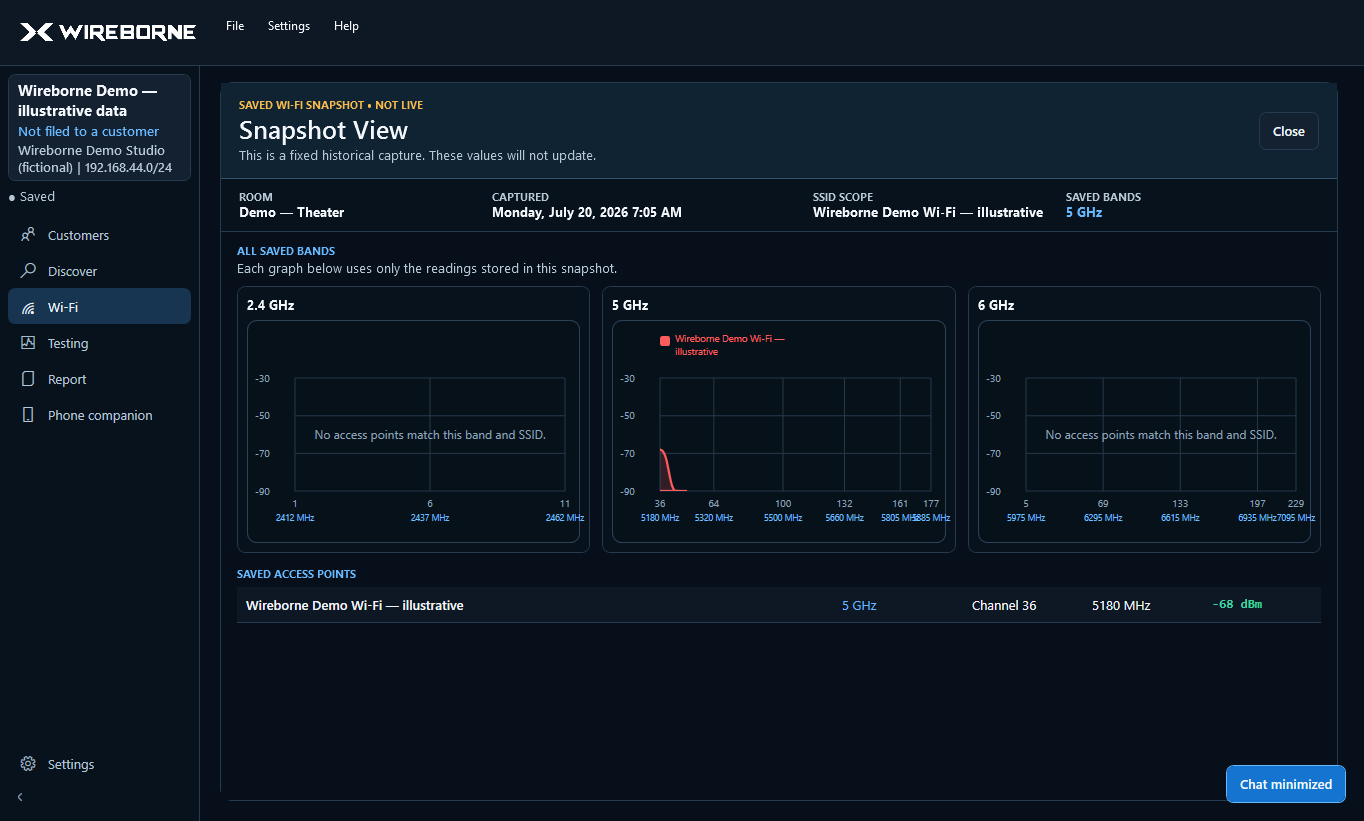Click the Channel 36 cell
This screenshot has width=1364, height=821.
point(1004,605)
